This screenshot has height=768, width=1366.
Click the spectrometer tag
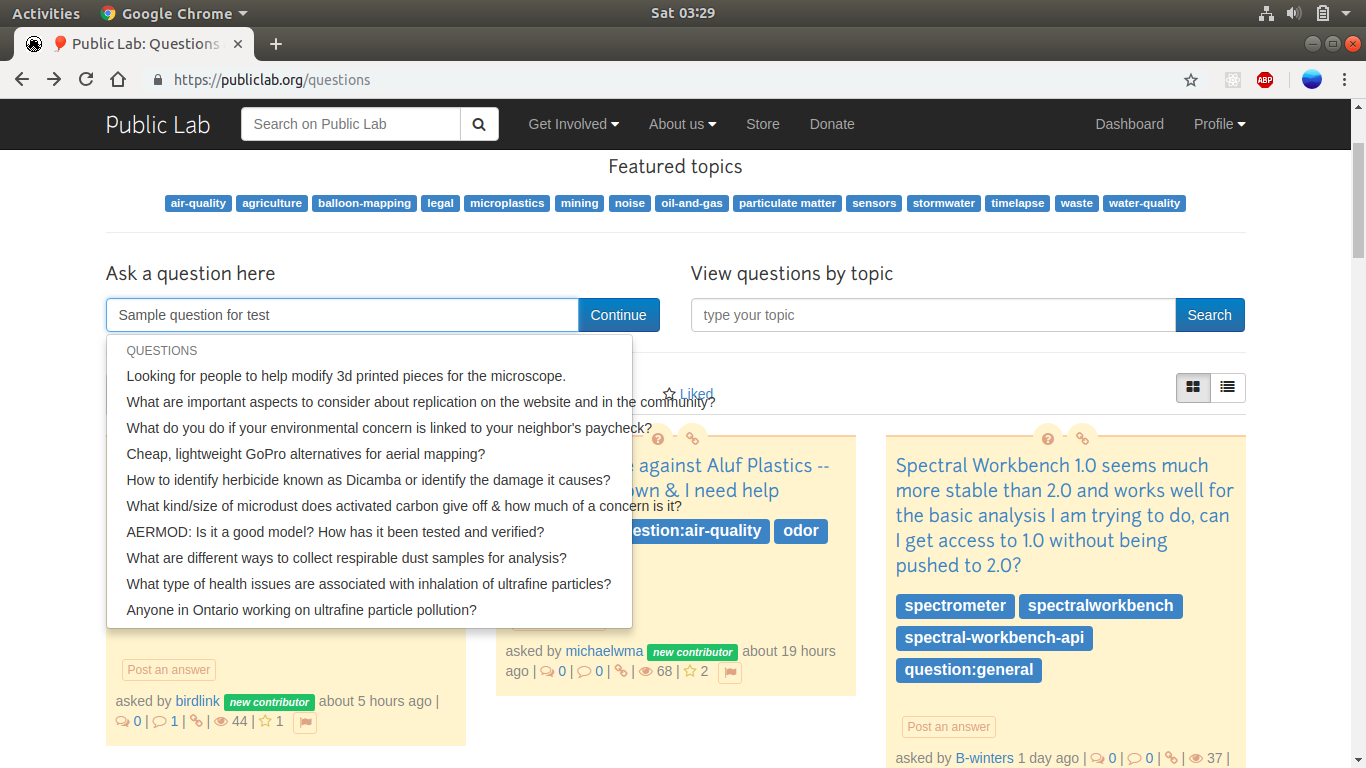pos(955,606)
